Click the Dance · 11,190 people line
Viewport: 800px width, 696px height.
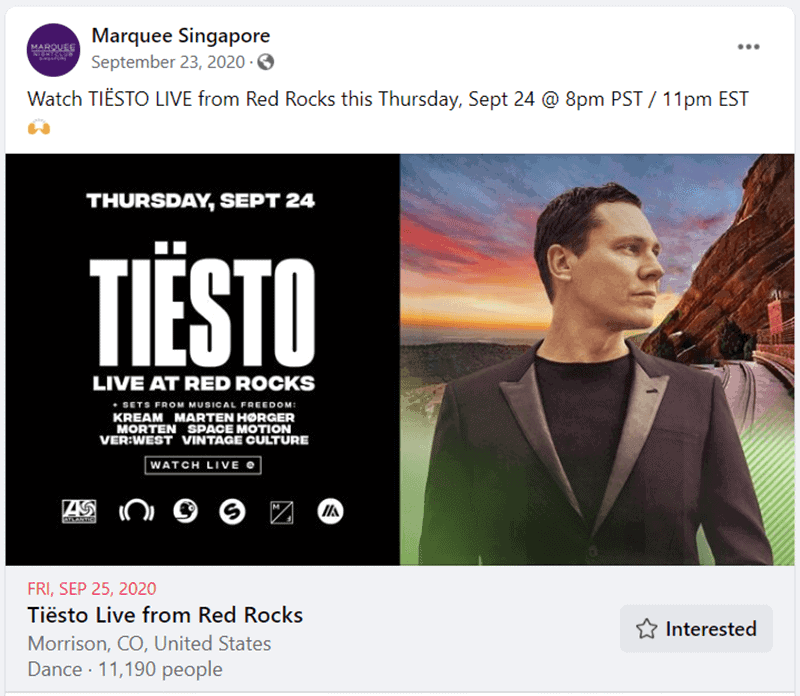pyautogui.click(x=125, y=669)
